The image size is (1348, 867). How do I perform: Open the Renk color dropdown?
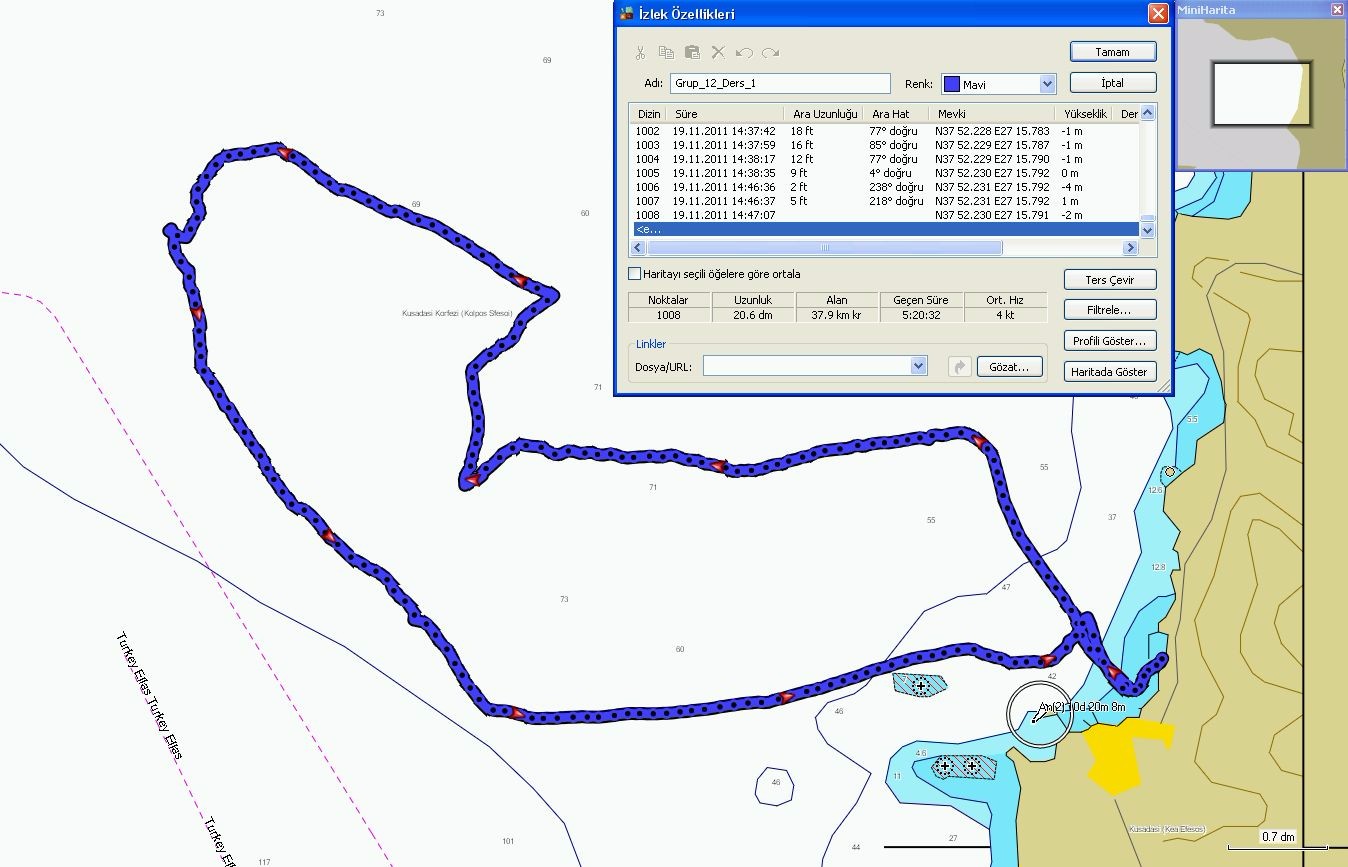coord(1047,84)
